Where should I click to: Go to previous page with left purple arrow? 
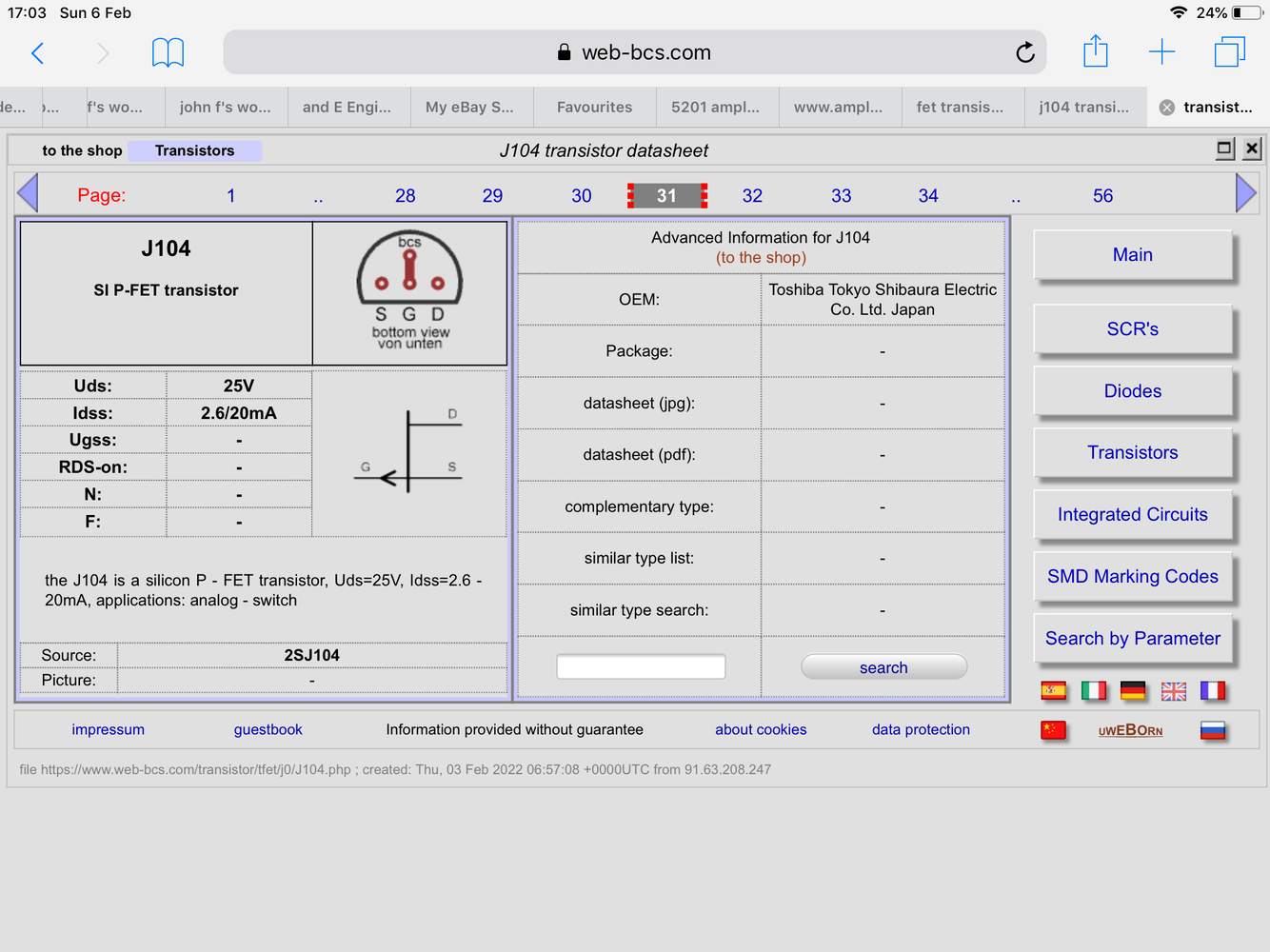point(28,193)
